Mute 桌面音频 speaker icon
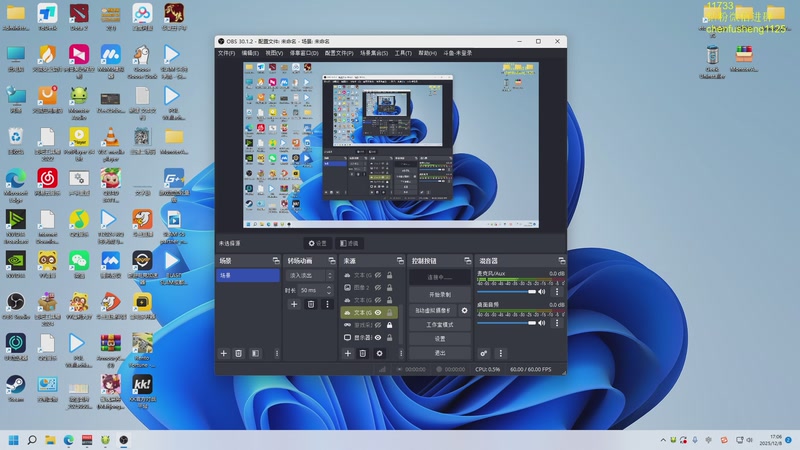The height and width of the screenshot is (450, 800). point(542,323)
